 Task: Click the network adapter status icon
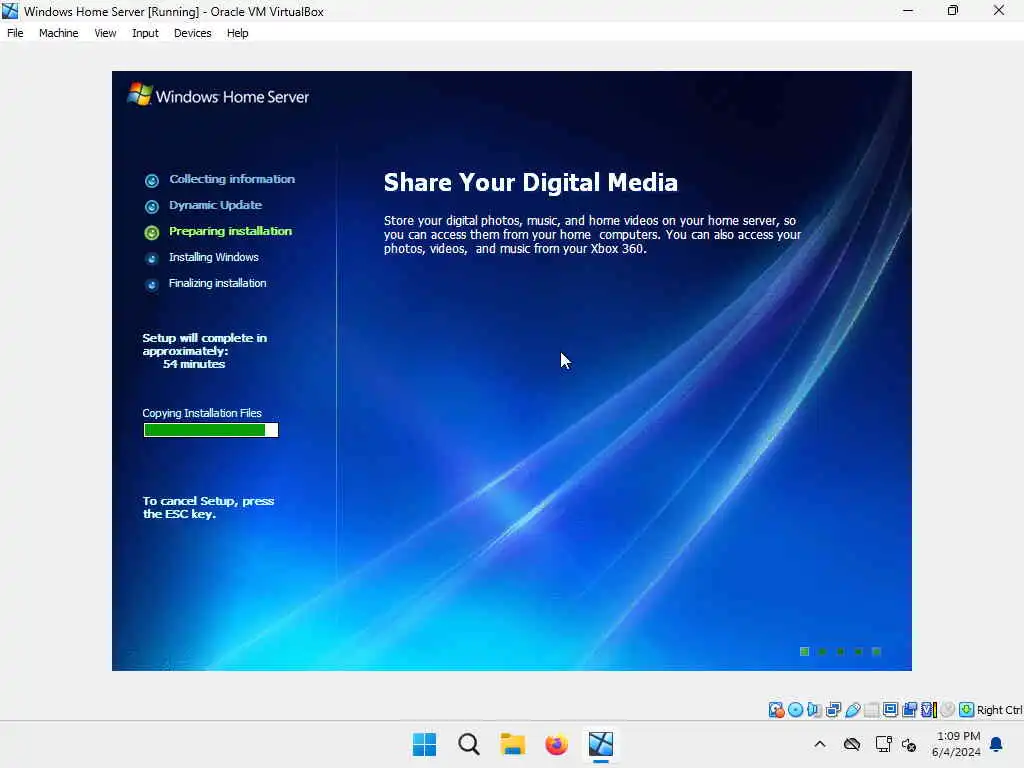click(833, 710)
